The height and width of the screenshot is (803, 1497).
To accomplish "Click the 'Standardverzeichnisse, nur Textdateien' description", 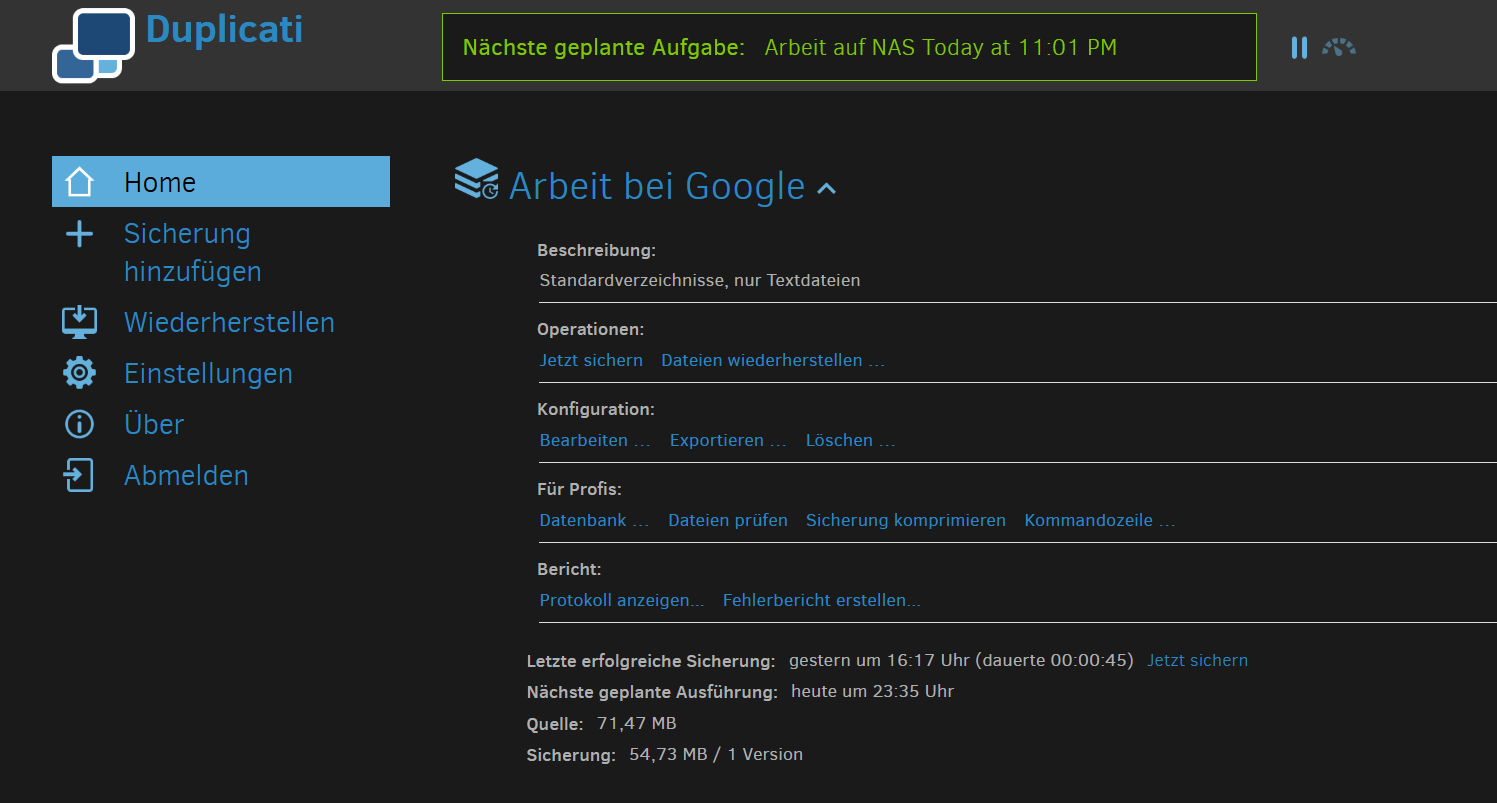I will 700,280.
